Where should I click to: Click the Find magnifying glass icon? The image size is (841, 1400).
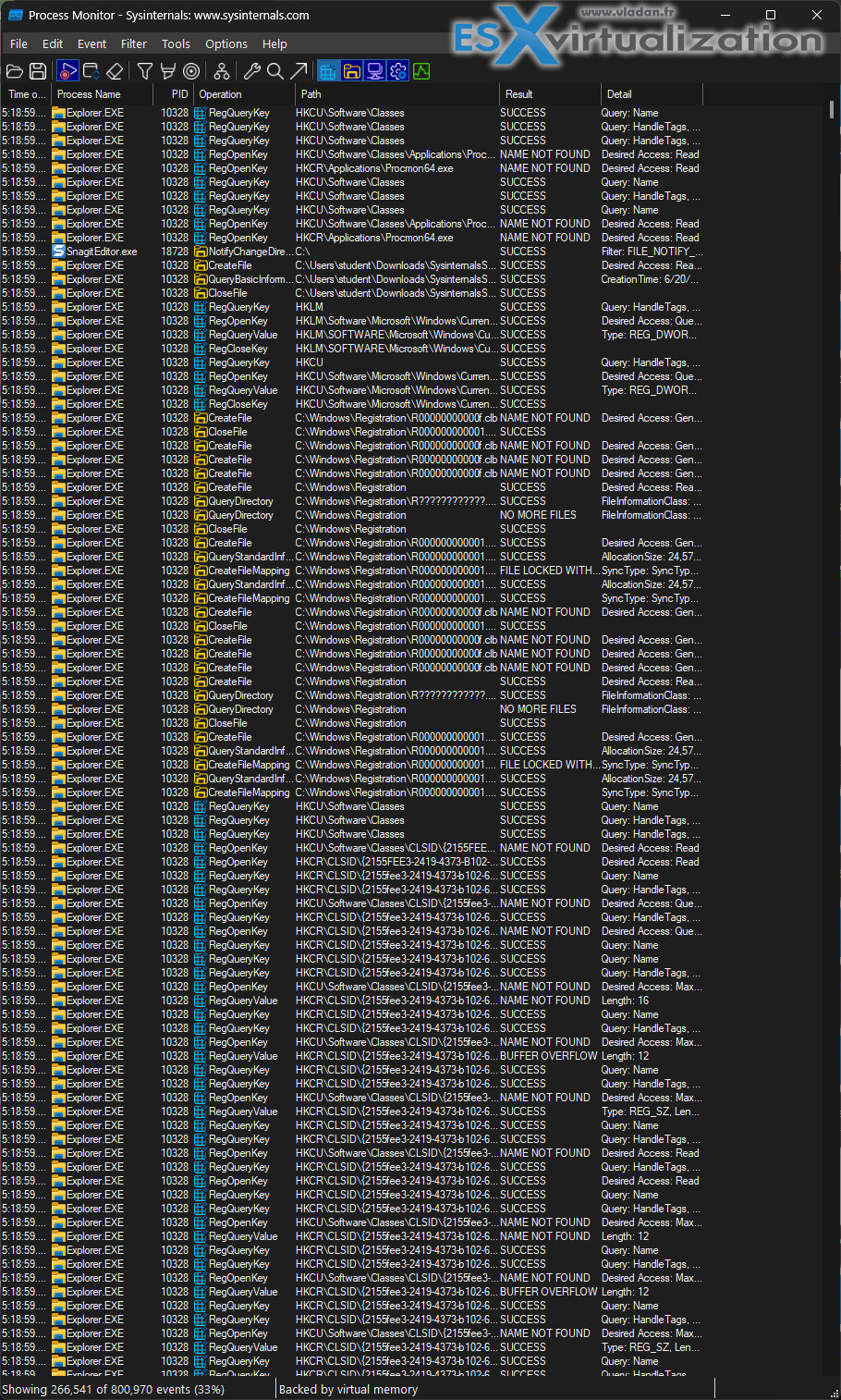275,71
